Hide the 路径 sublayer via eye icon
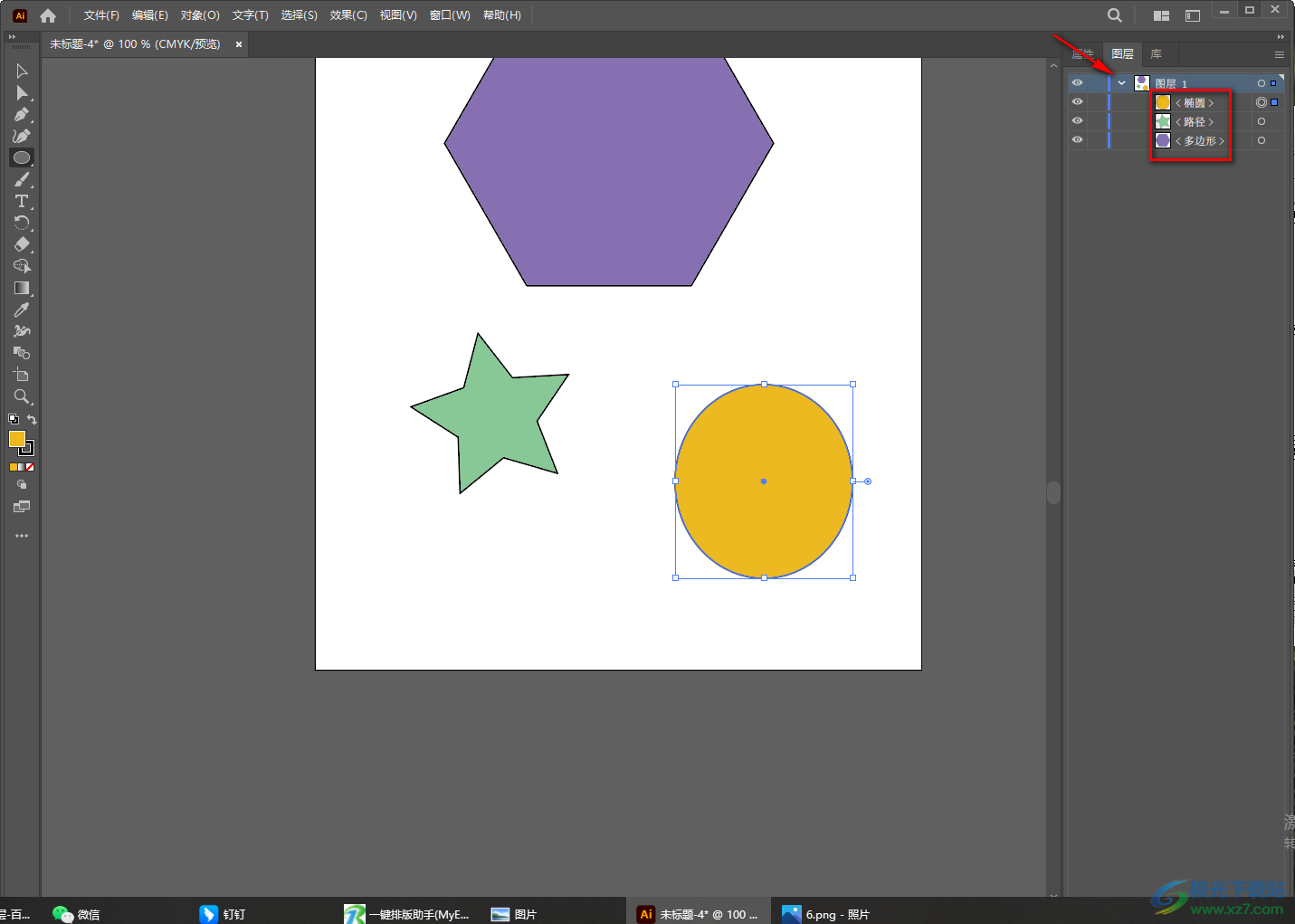 click(x=1077, y=120)
